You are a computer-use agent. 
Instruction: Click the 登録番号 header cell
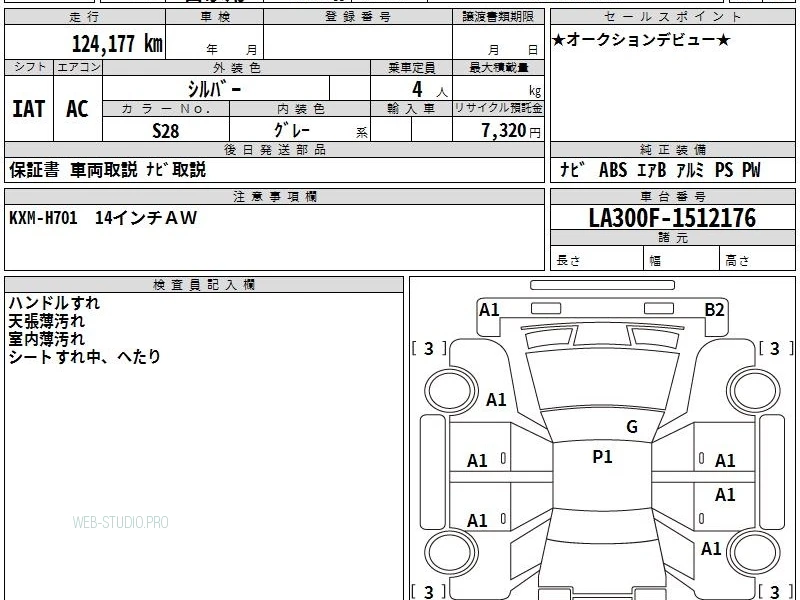pyautogui.click(x=358, y=17)
